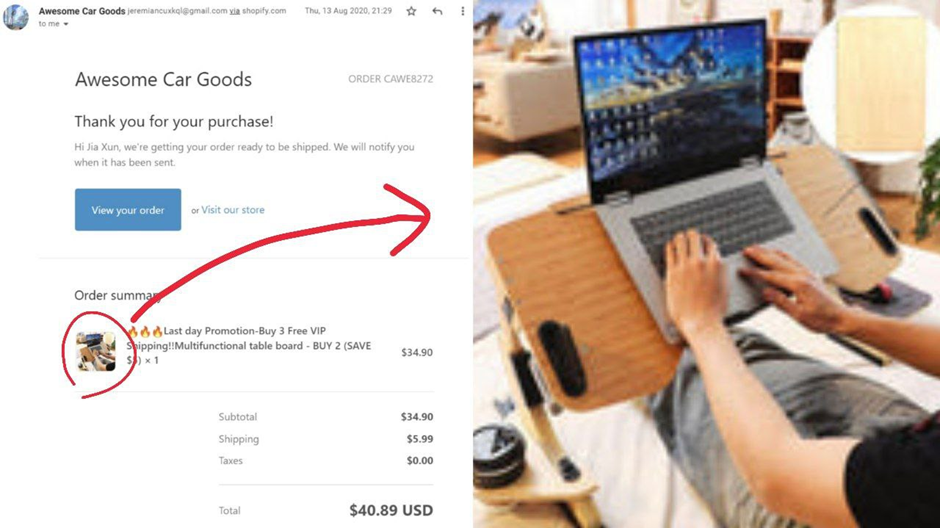The image size is (940, 528).
Task: Click the underlined "via" link
Action: [x=235, y=11]
